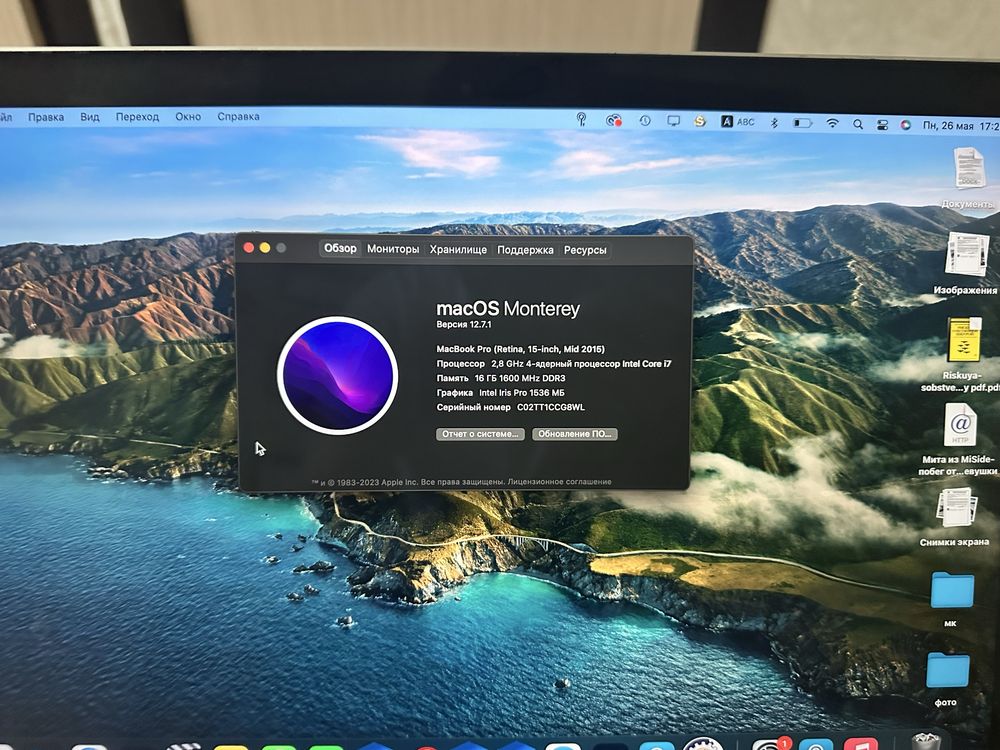Launch Siri from the menu bar
Viewport: 1000px width, 750px height.
pyautogui.click(x=905, y=126)
